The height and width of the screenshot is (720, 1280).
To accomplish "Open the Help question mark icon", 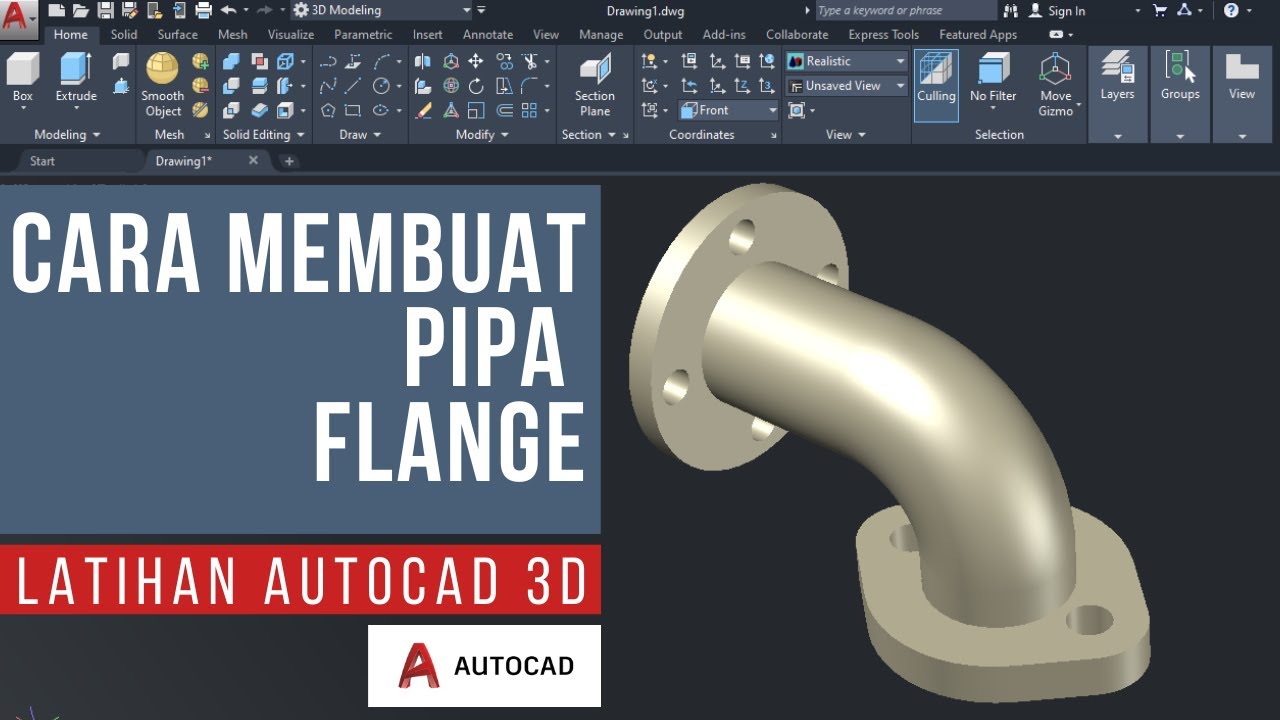I will (x=1231, y=10).
